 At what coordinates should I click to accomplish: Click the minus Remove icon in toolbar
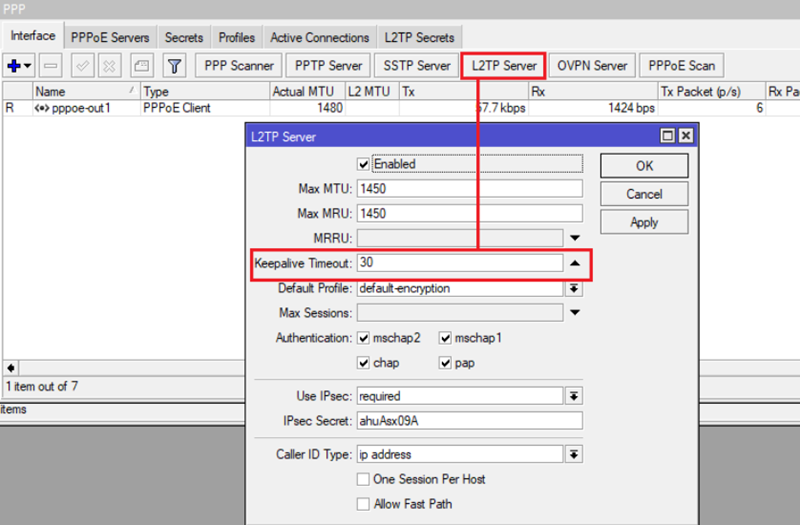click(52, 66)
